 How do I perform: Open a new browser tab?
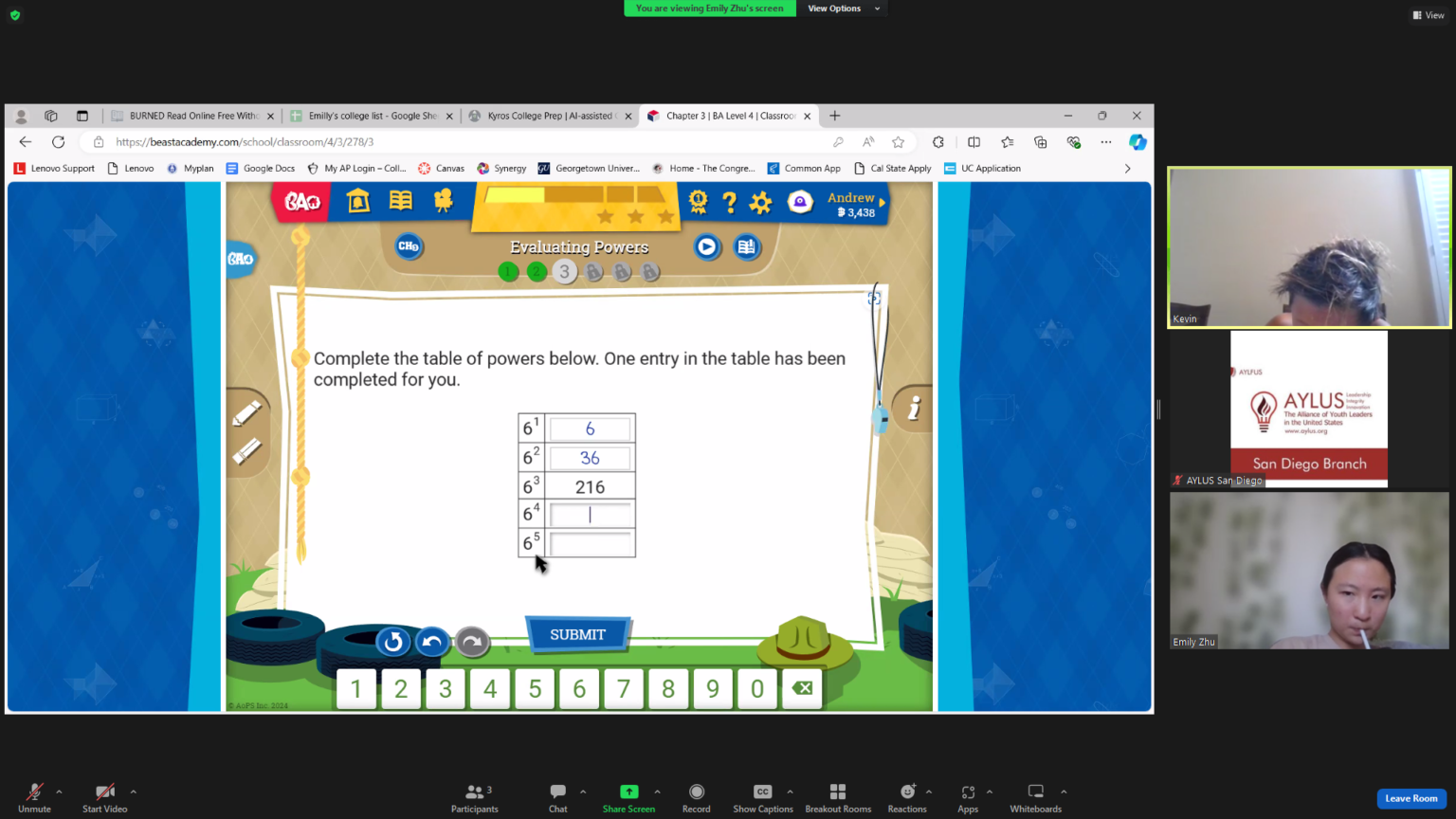point(835,116)
